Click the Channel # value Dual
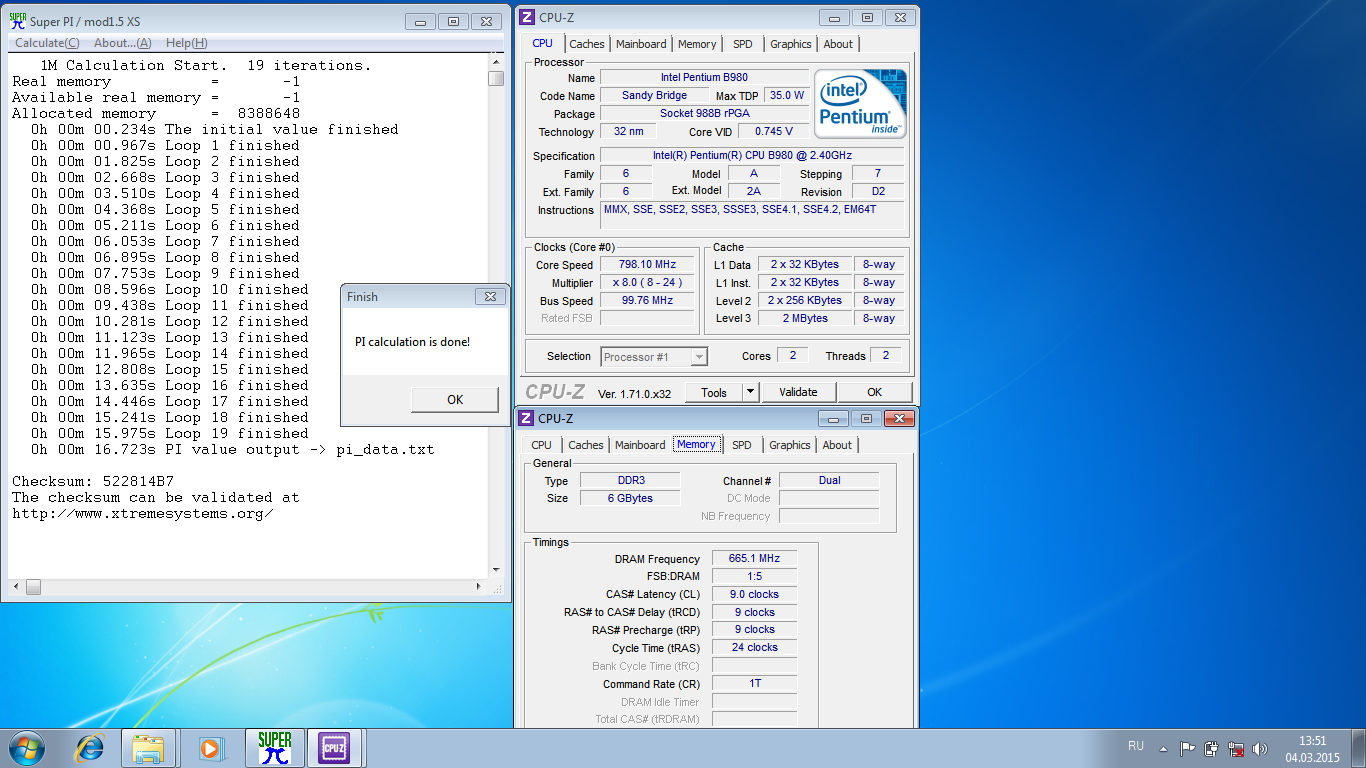Screen dimensions: 1366x768 click(x=829, y=480)
